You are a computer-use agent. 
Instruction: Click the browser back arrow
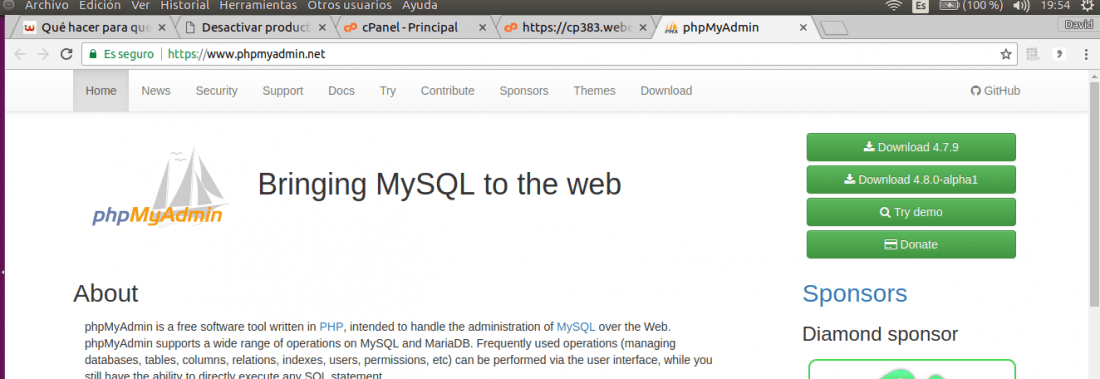point(20,54)
